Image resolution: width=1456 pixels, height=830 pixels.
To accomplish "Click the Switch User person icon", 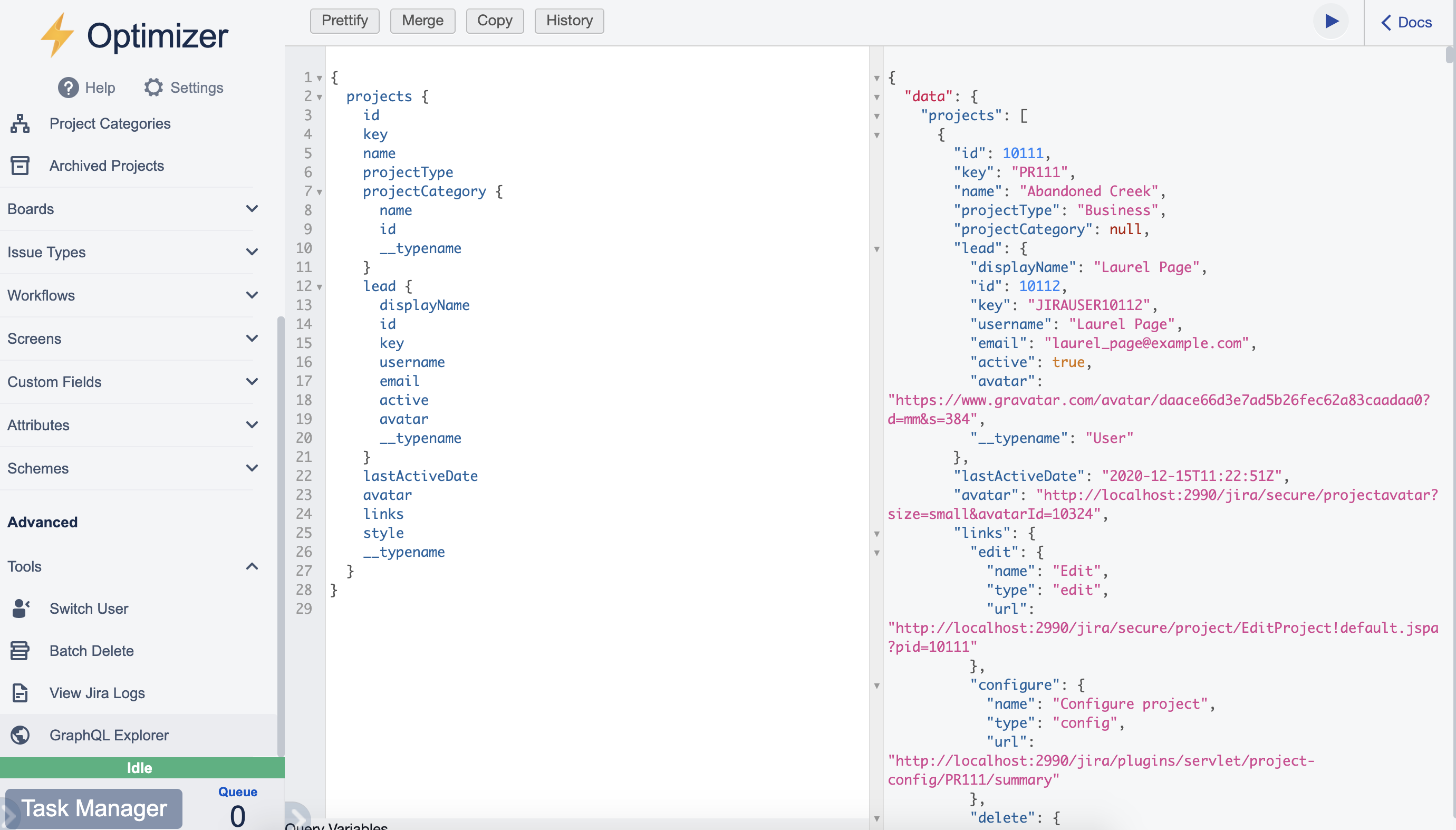I will coord(20,609).
